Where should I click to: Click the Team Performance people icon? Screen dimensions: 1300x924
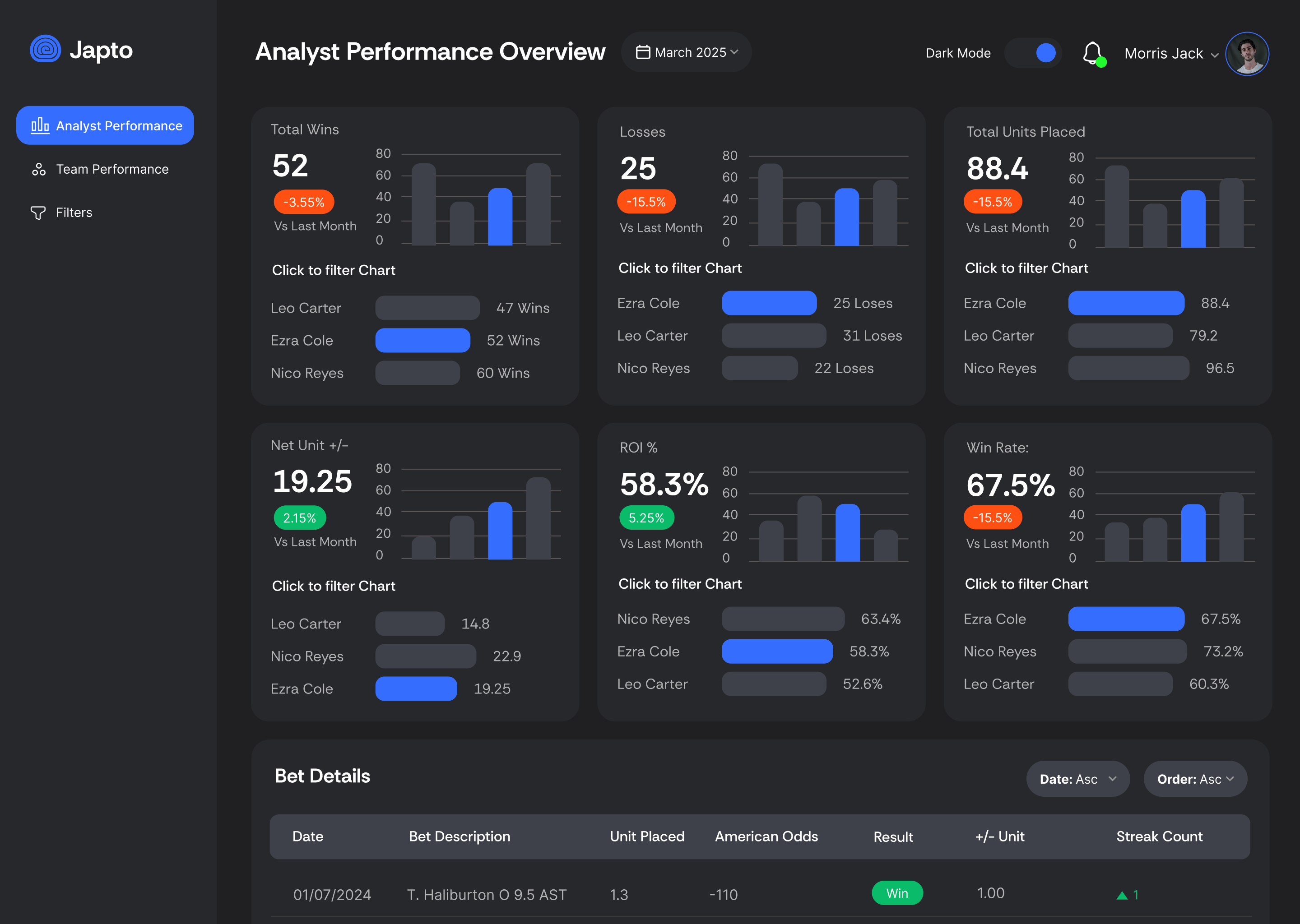pyautogui.click(x=39, y=169)
